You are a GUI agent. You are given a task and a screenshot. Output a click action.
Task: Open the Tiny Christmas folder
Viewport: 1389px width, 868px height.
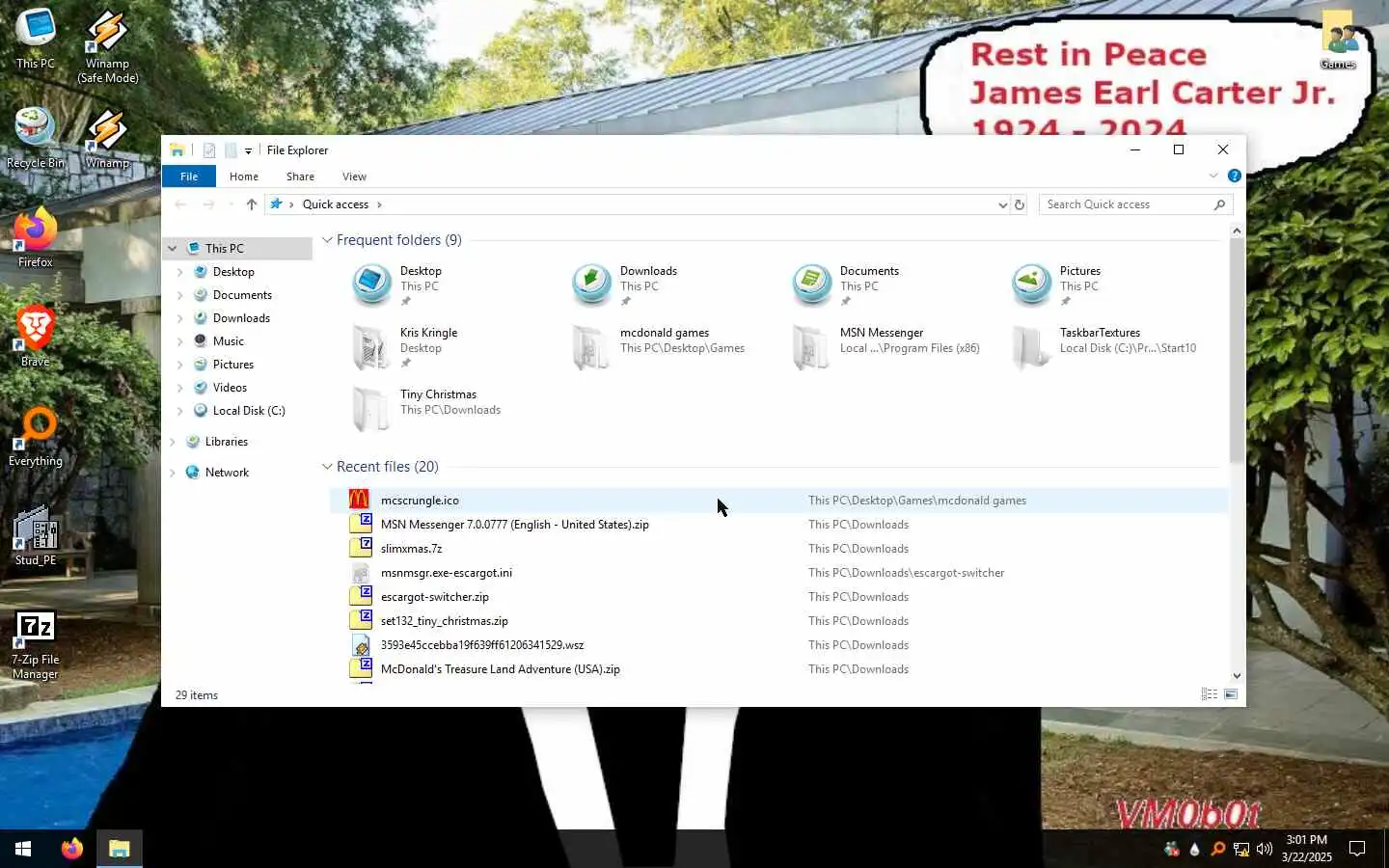point(426,409)
